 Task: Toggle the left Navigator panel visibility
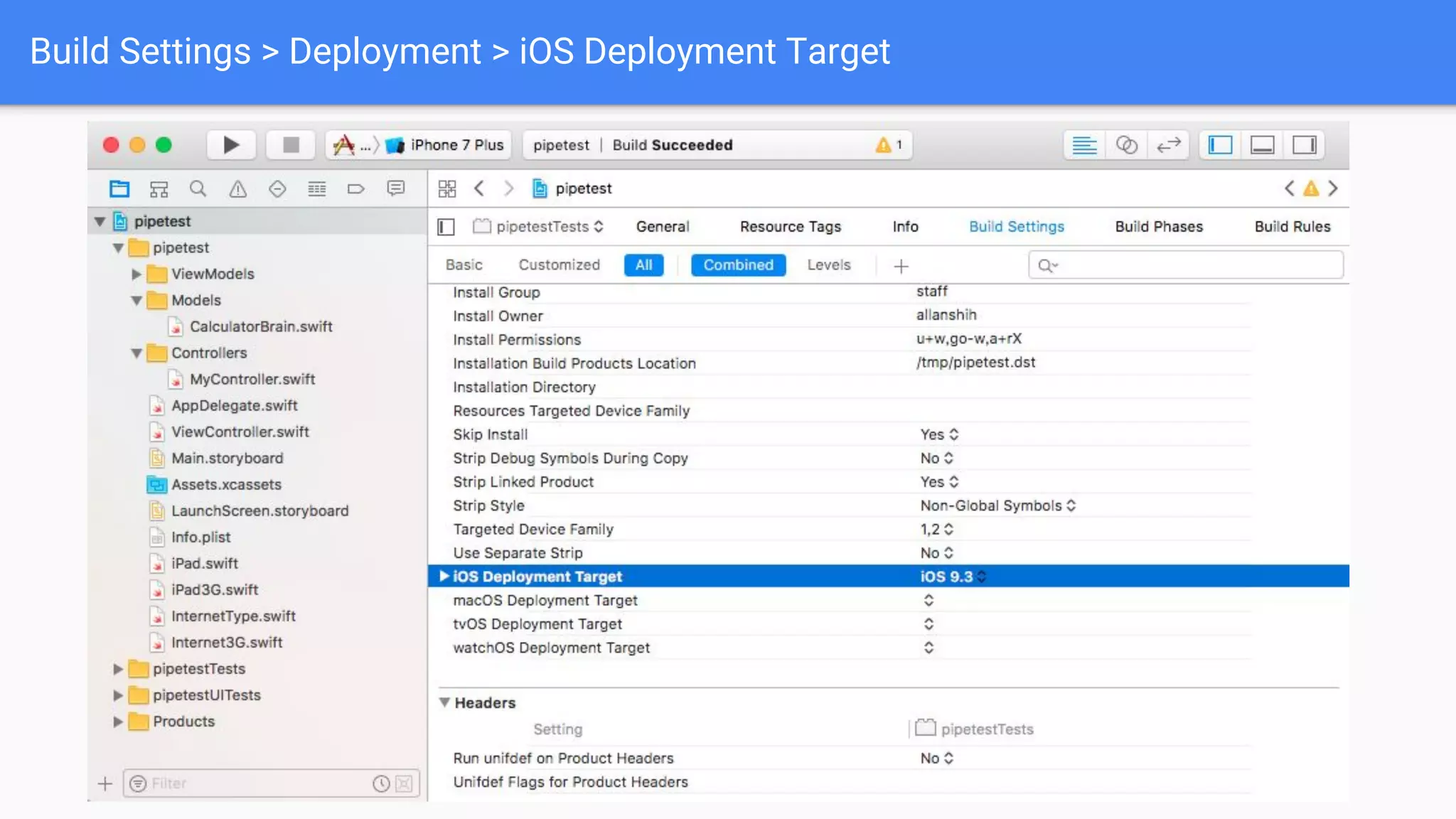1220,145
